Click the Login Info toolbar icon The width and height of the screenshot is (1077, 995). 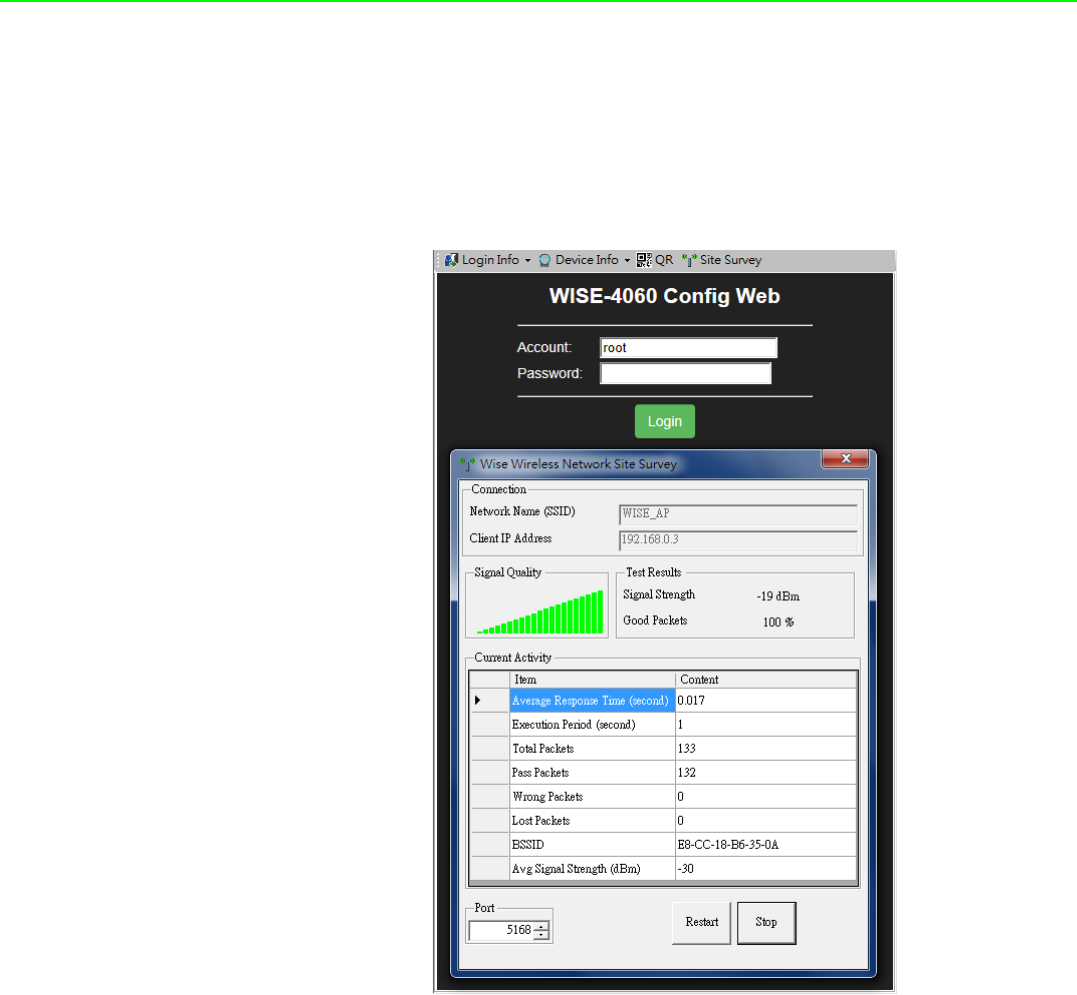coord(451,260)
